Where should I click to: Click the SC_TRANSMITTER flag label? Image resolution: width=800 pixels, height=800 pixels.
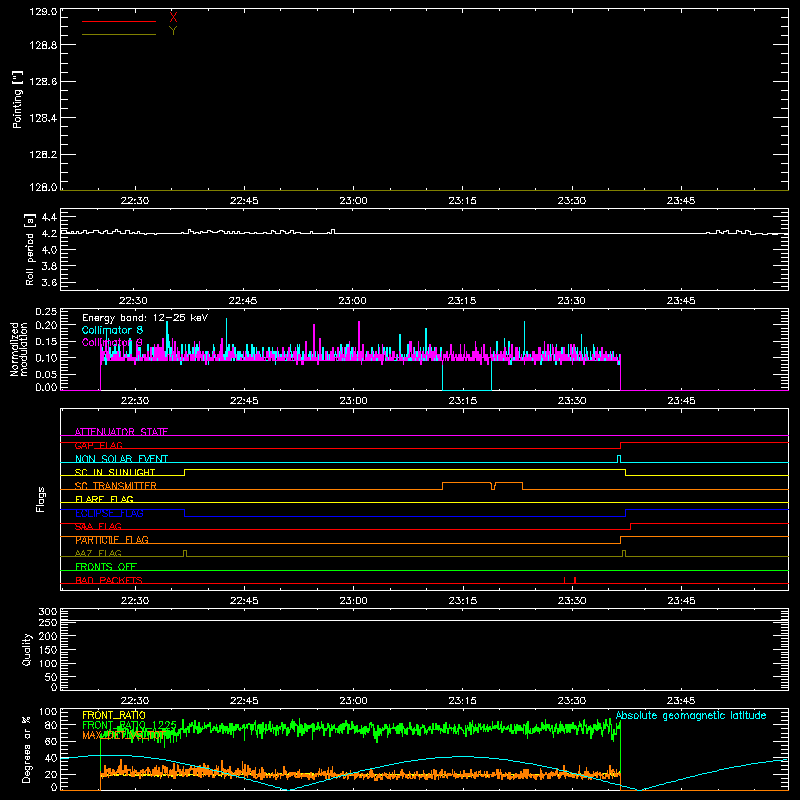point(116,486)
